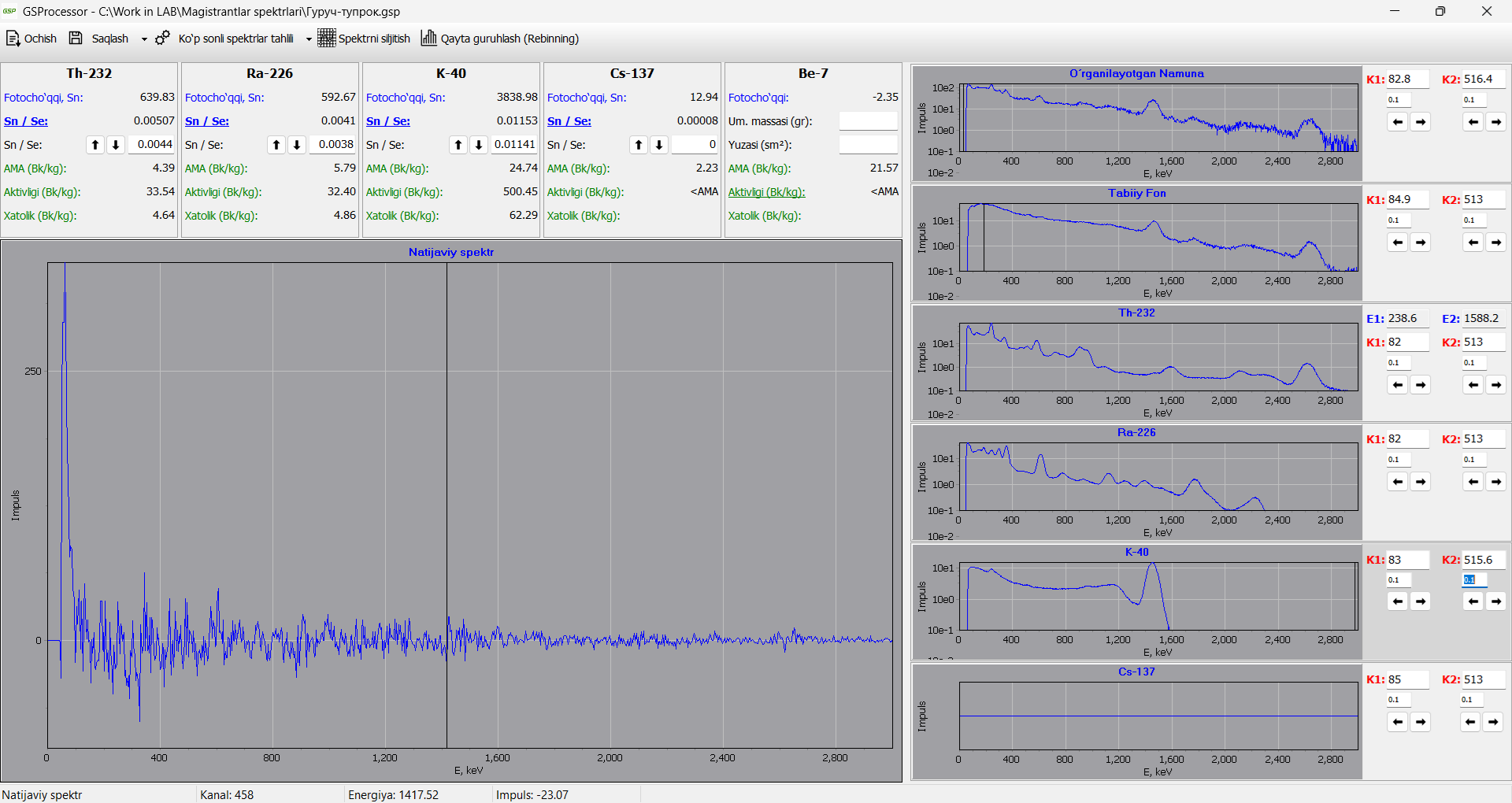The width and height of the screenshot is (1512, 803).
Task: Click Cs-137 spectrum K2 left arrow
Action: 1470,722
